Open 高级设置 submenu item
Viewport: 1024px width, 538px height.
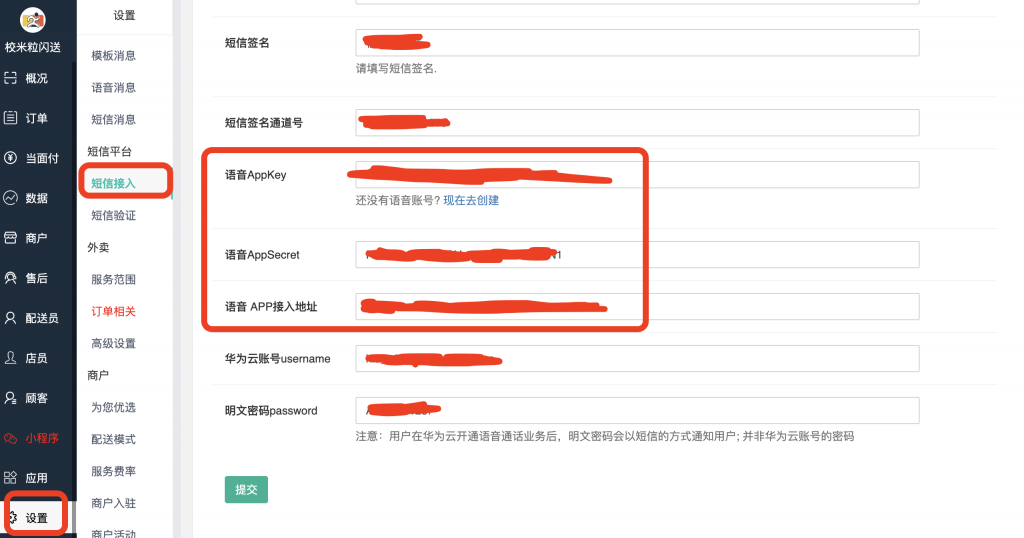[114, 343]
